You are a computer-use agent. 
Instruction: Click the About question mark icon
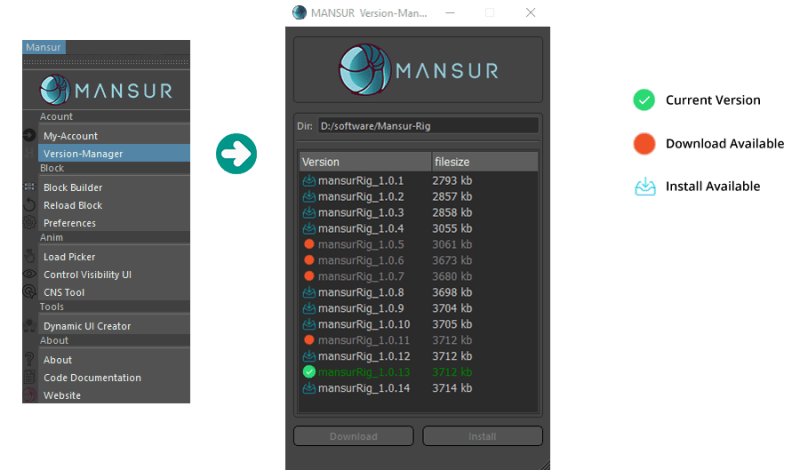(x=30, y=359)
